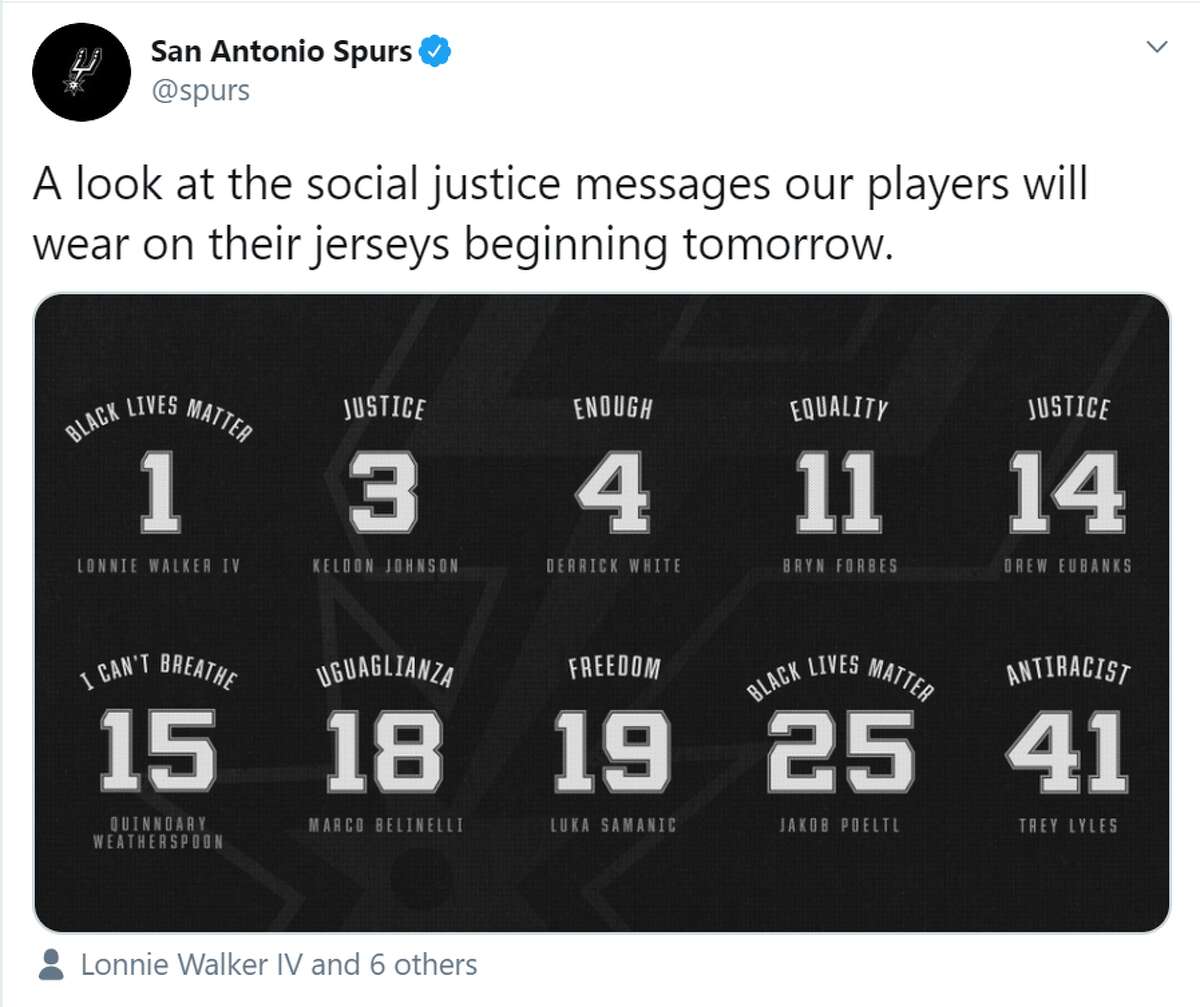Click jersey number 14 Drew Eubanks
This screenshot has width=1200, height=1007.
1067,492
